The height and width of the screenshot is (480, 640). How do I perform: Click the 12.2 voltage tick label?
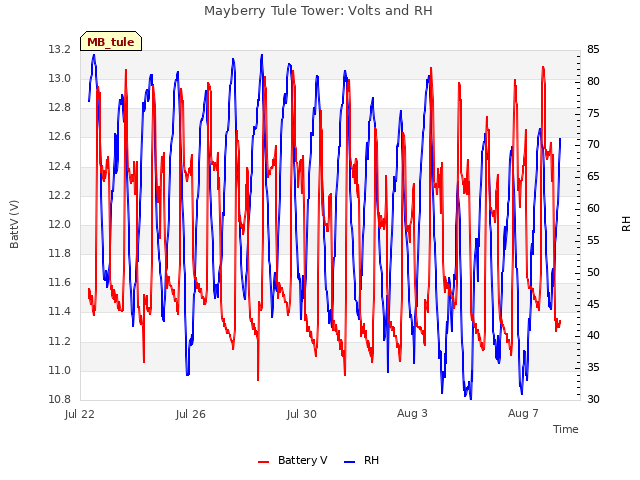pos(60,195)
